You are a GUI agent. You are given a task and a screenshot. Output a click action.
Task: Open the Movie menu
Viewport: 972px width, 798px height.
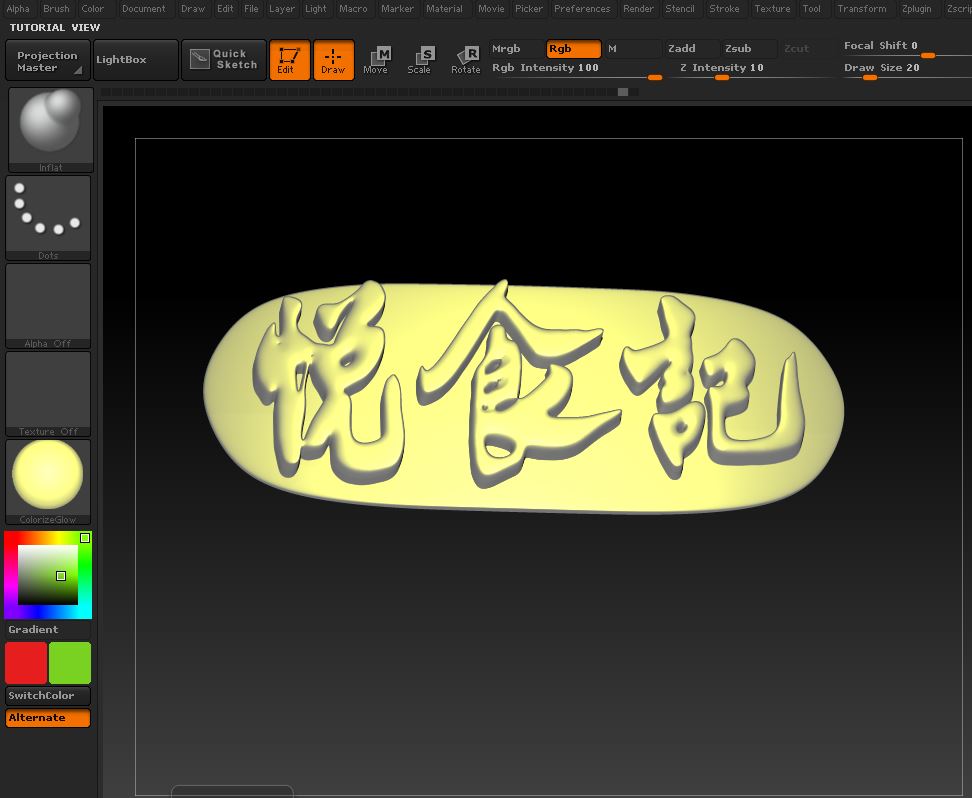tap(491, 9)
